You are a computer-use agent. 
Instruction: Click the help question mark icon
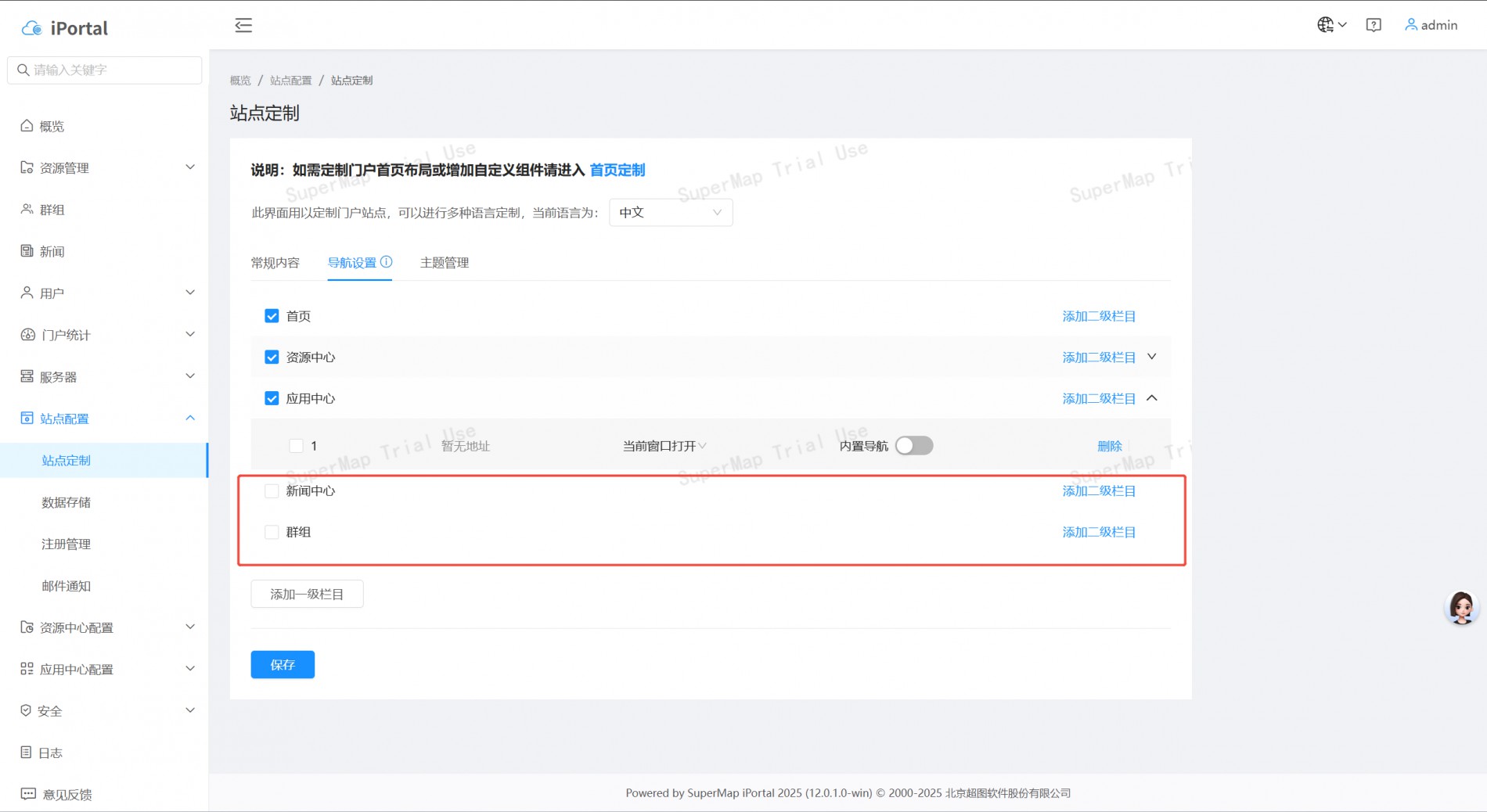pyautogui.click(x=1373, y=25)
